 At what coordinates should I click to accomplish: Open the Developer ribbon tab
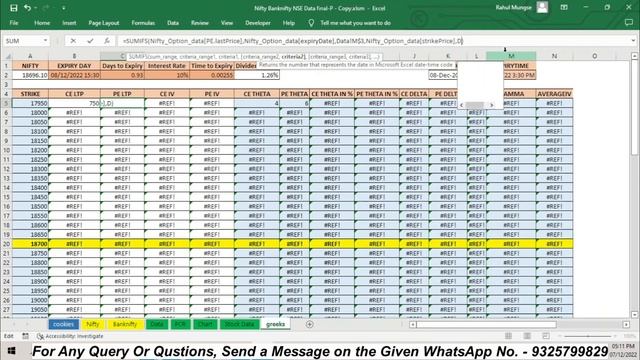[258, 23]
